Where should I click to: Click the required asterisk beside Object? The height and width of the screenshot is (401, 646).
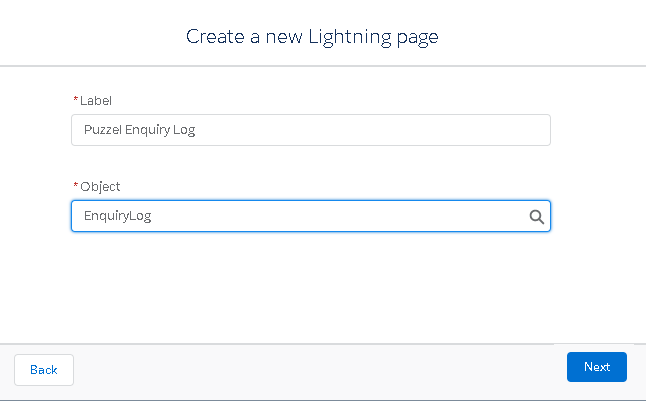point(75,186)
